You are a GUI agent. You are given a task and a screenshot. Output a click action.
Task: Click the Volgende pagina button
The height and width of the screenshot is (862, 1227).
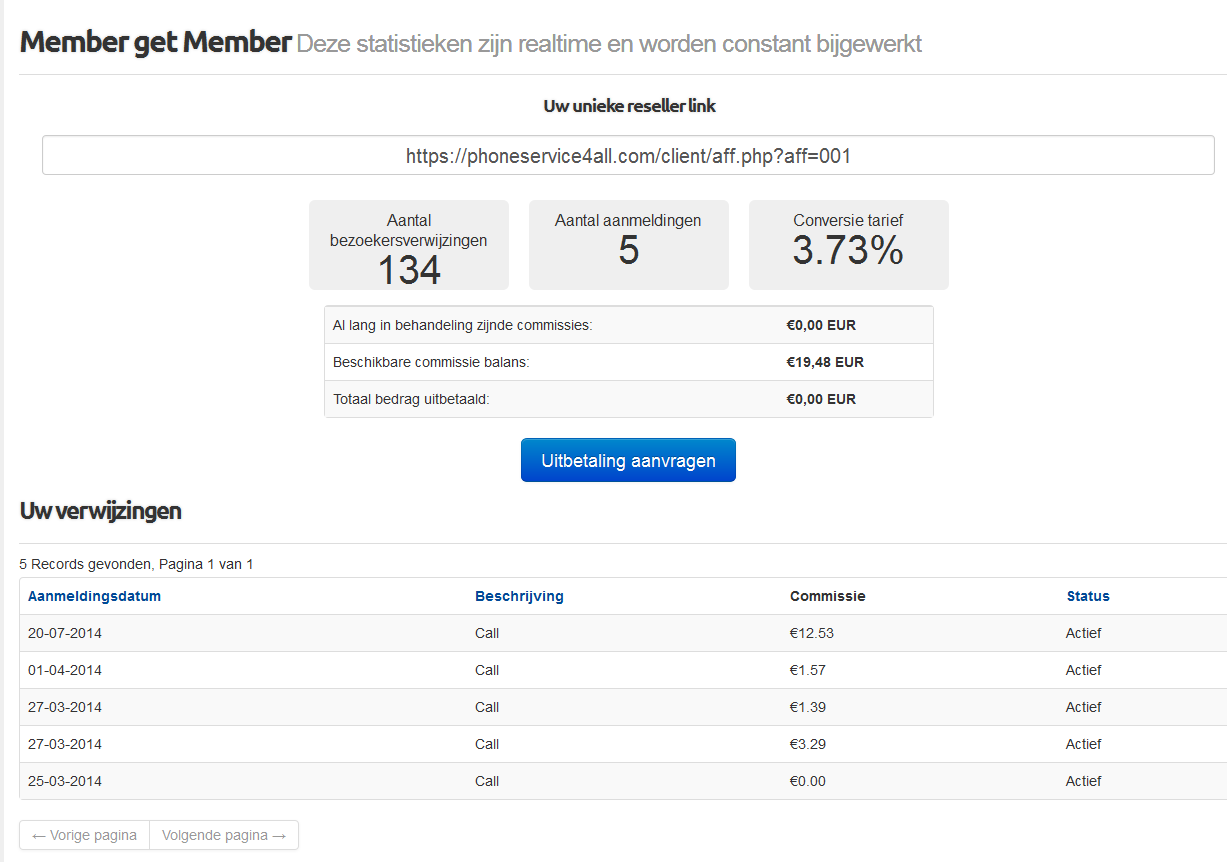(x=223, y=834)
